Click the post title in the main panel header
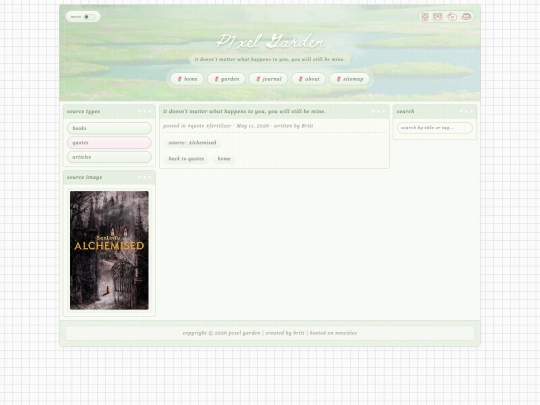 coord(244,112)
